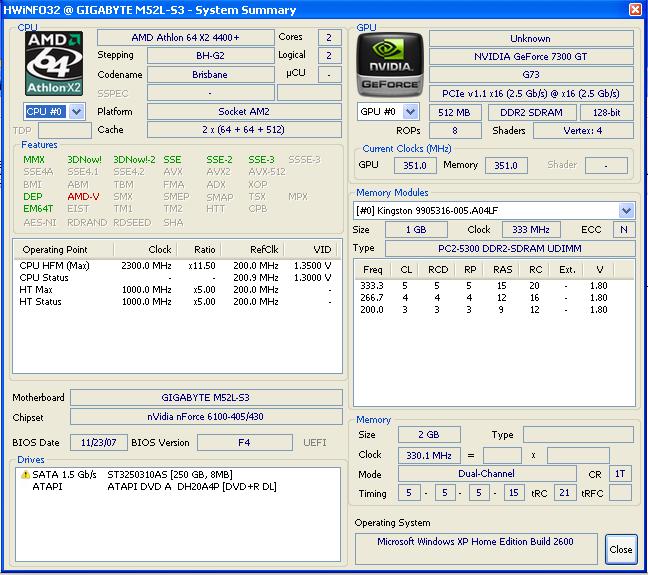Click the Ratio column header
Viewport: 648px width, 575px height.
pos(199,250)
